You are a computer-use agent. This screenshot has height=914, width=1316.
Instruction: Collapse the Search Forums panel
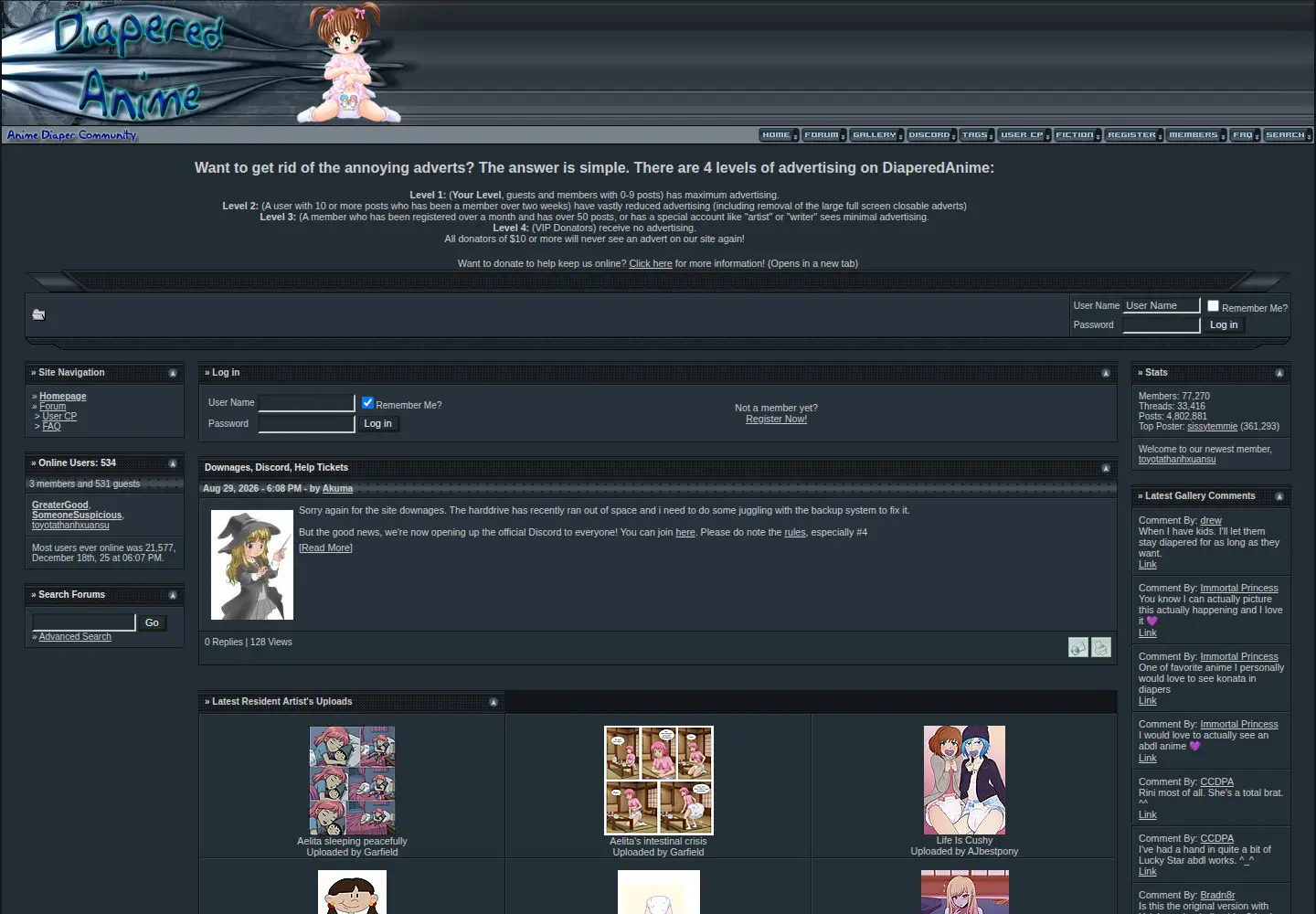(173, 595)
